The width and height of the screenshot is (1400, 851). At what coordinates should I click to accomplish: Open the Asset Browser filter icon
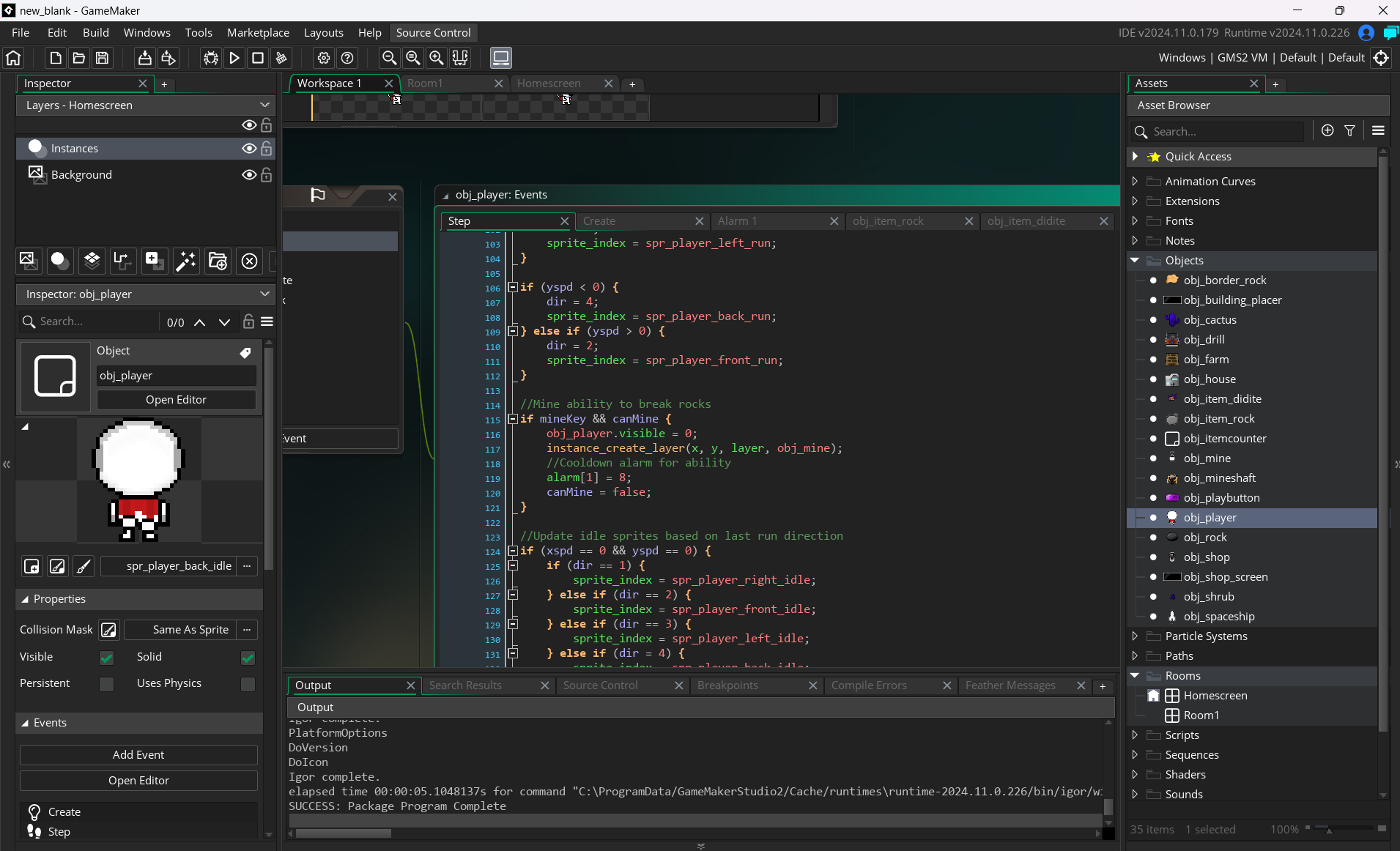[x=1349, y=130]
